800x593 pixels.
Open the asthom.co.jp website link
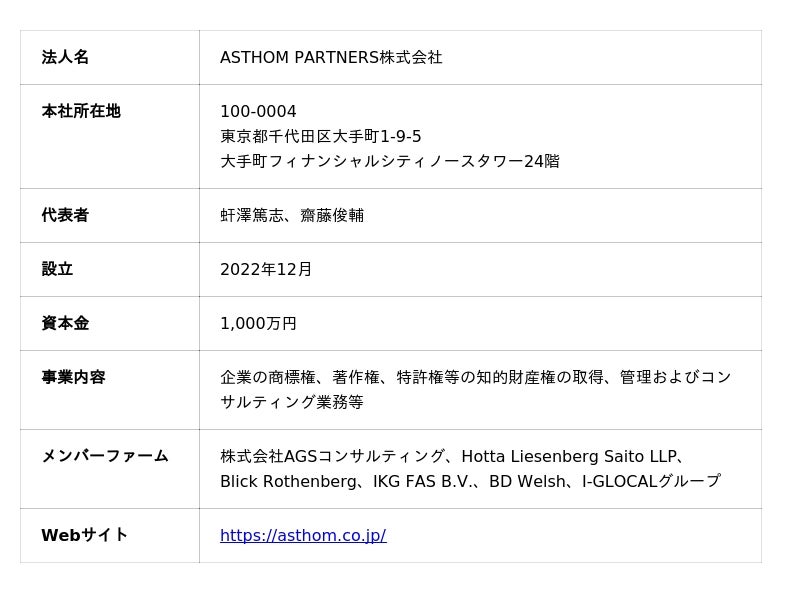(303, 536)
